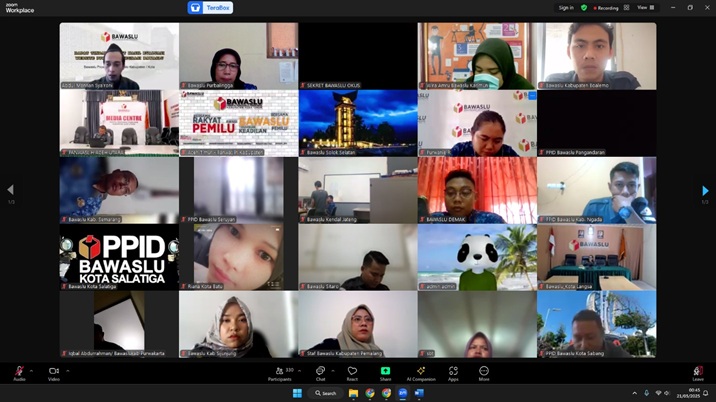Select the PPID Bawaslu Seruyan tile

click(x=238, y=190)
